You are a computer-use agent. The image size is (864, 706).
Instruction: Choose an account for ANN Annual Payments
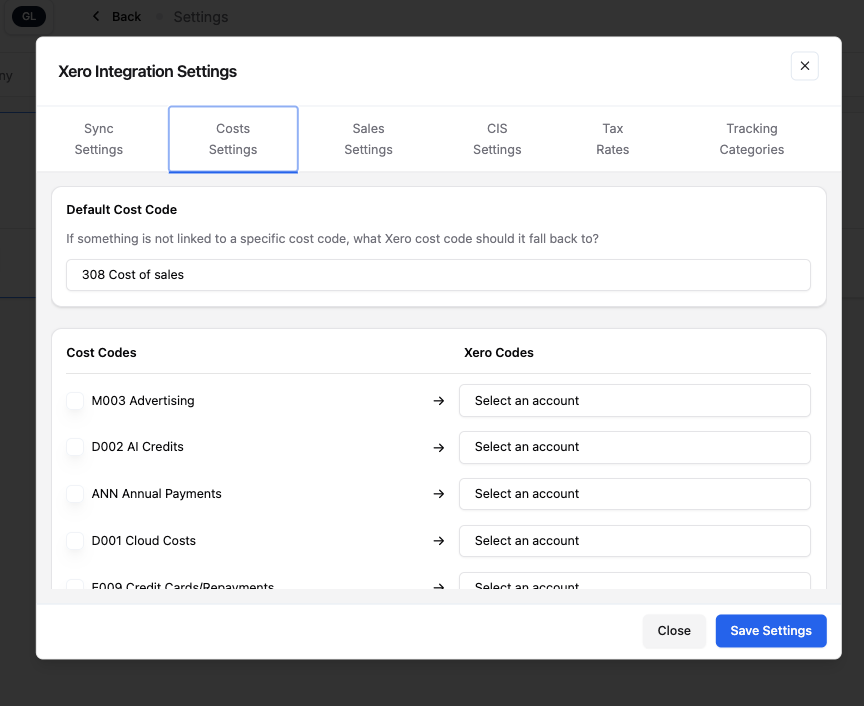point(635,494)
